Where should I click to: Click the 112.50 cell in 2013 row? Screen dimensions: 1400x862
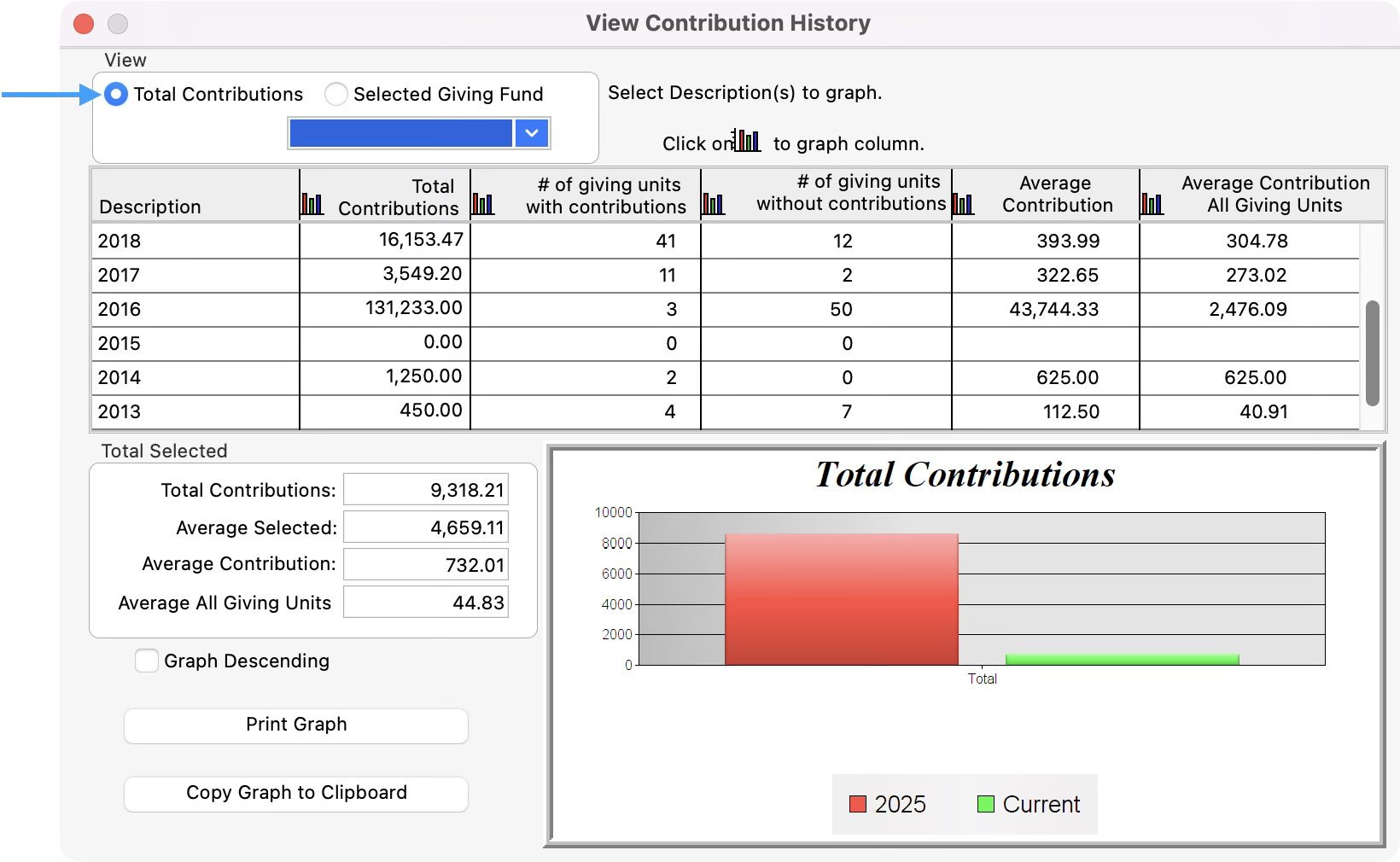coord(1071,411)
